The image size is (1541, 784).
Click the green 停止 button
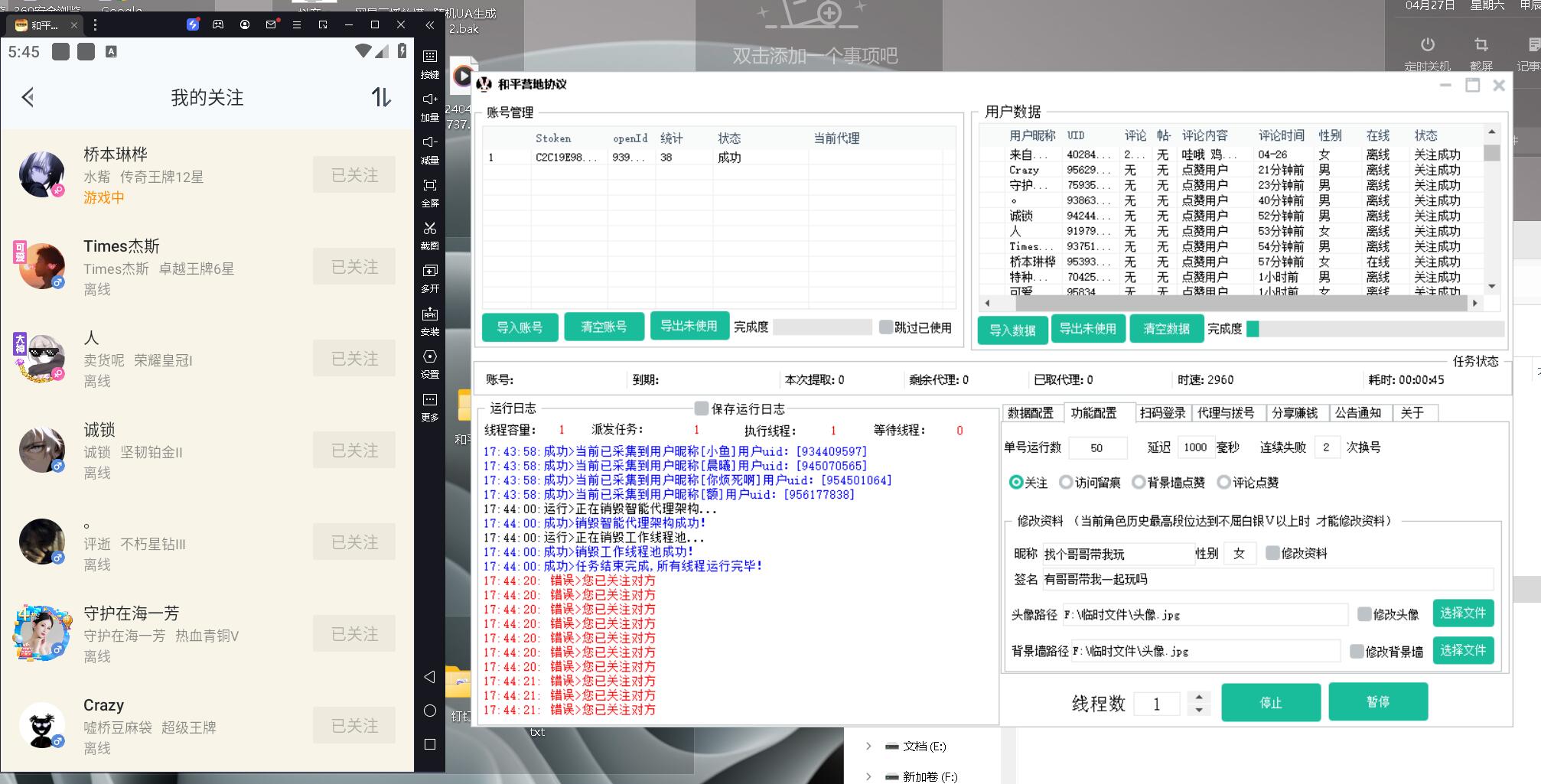coord(1270,702)
